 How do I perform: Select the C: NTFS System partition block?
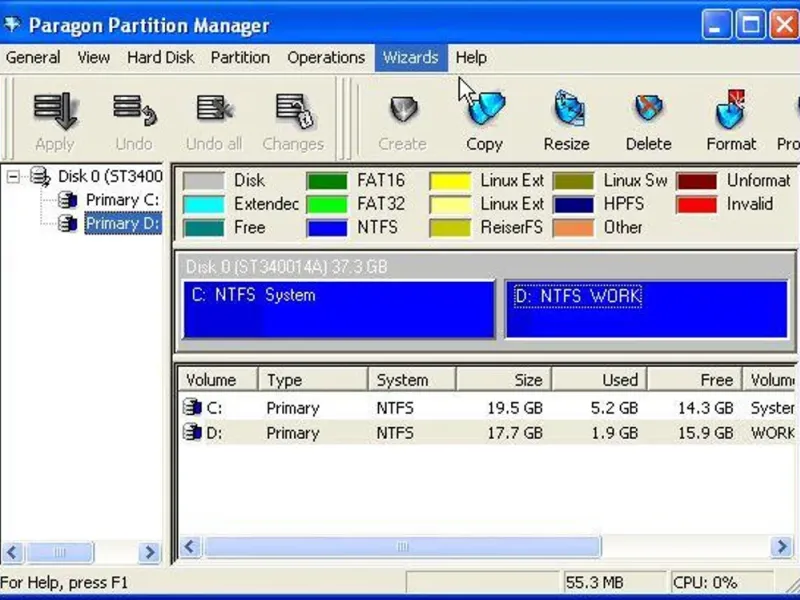point(339,310)
